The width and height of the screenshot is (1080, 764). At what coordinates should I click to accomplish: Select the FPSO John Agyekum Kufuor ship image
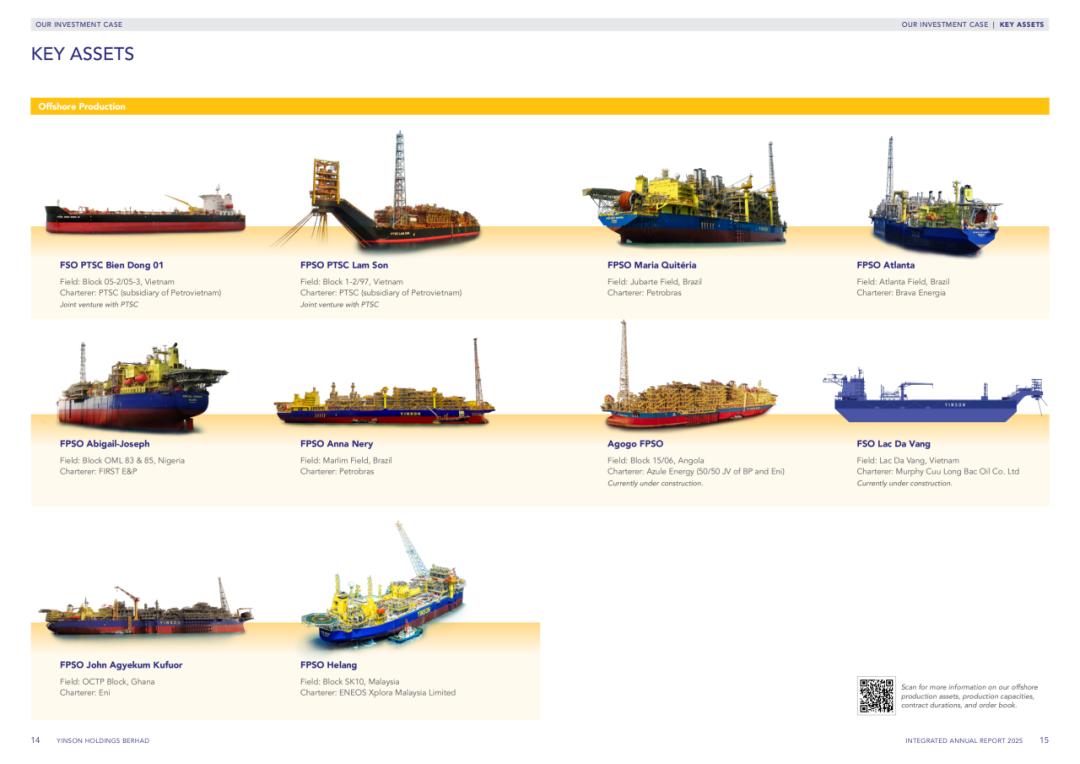tap(145, 613)
